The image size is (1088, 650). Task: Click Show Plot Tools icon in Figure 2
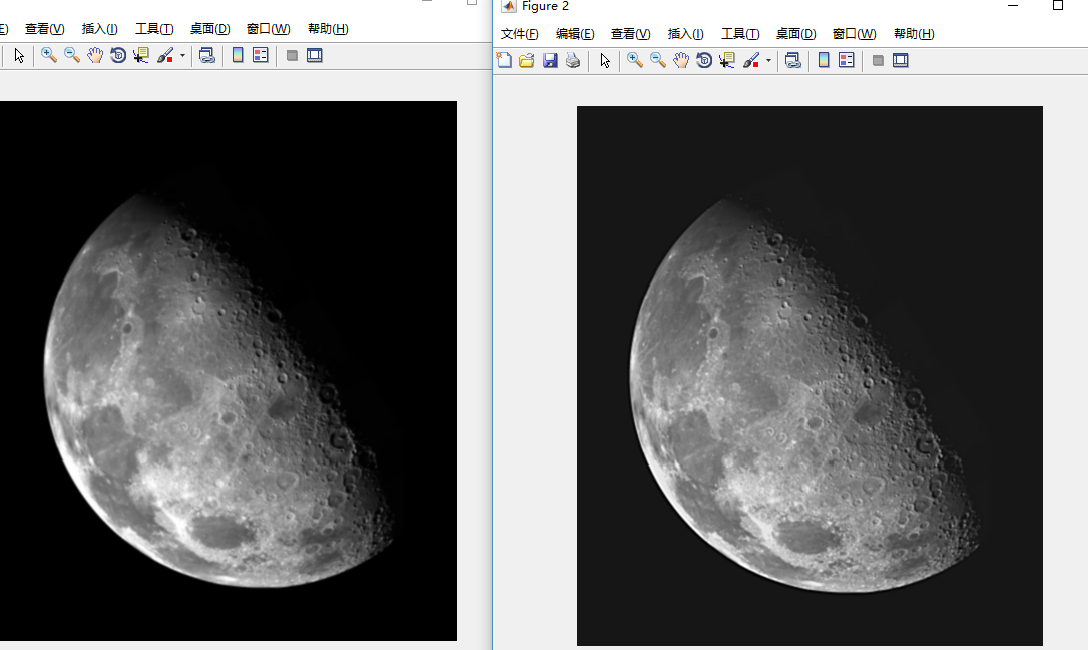coord(901,61)
